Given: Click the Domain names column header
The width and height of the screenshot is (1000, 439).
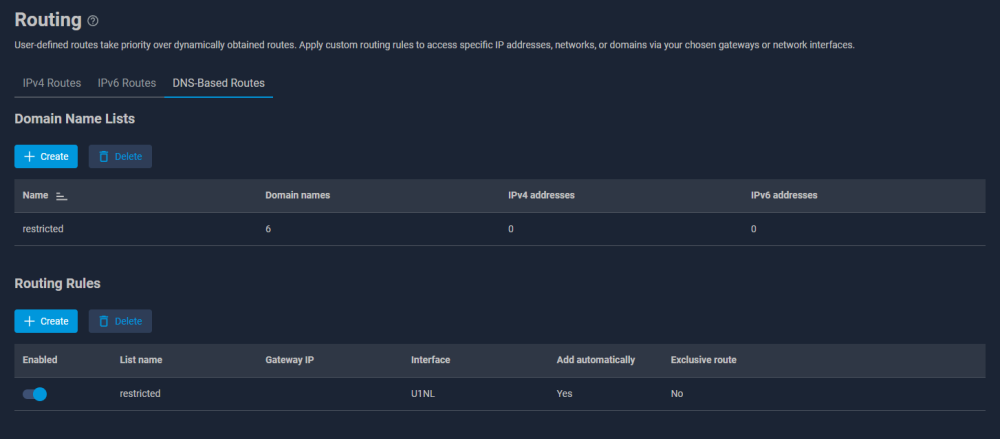Looking at the screenshot, I should 297,195.
